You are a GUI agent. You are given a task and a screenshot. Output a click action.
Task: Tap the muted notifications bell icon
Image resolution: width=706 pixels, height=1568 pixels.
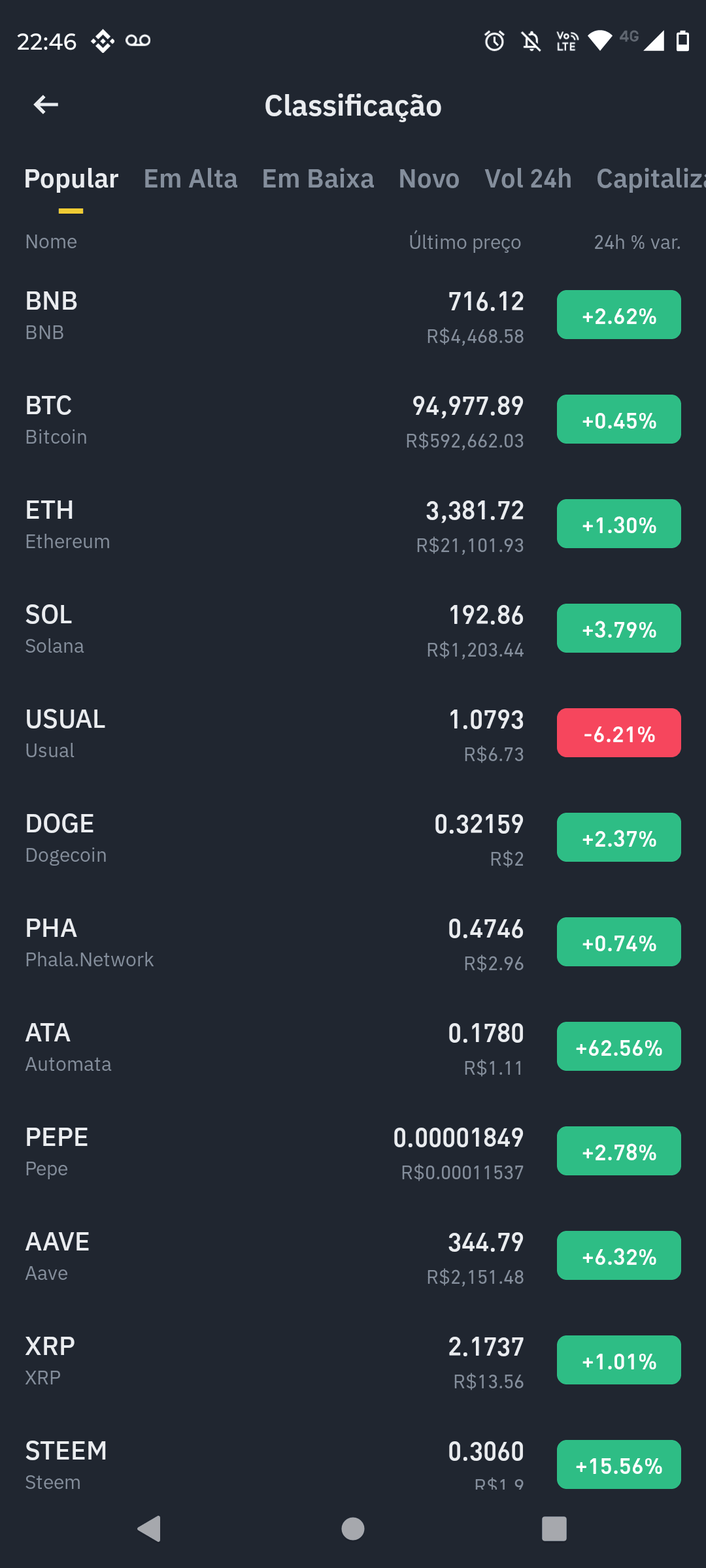(x=531, y=41)
